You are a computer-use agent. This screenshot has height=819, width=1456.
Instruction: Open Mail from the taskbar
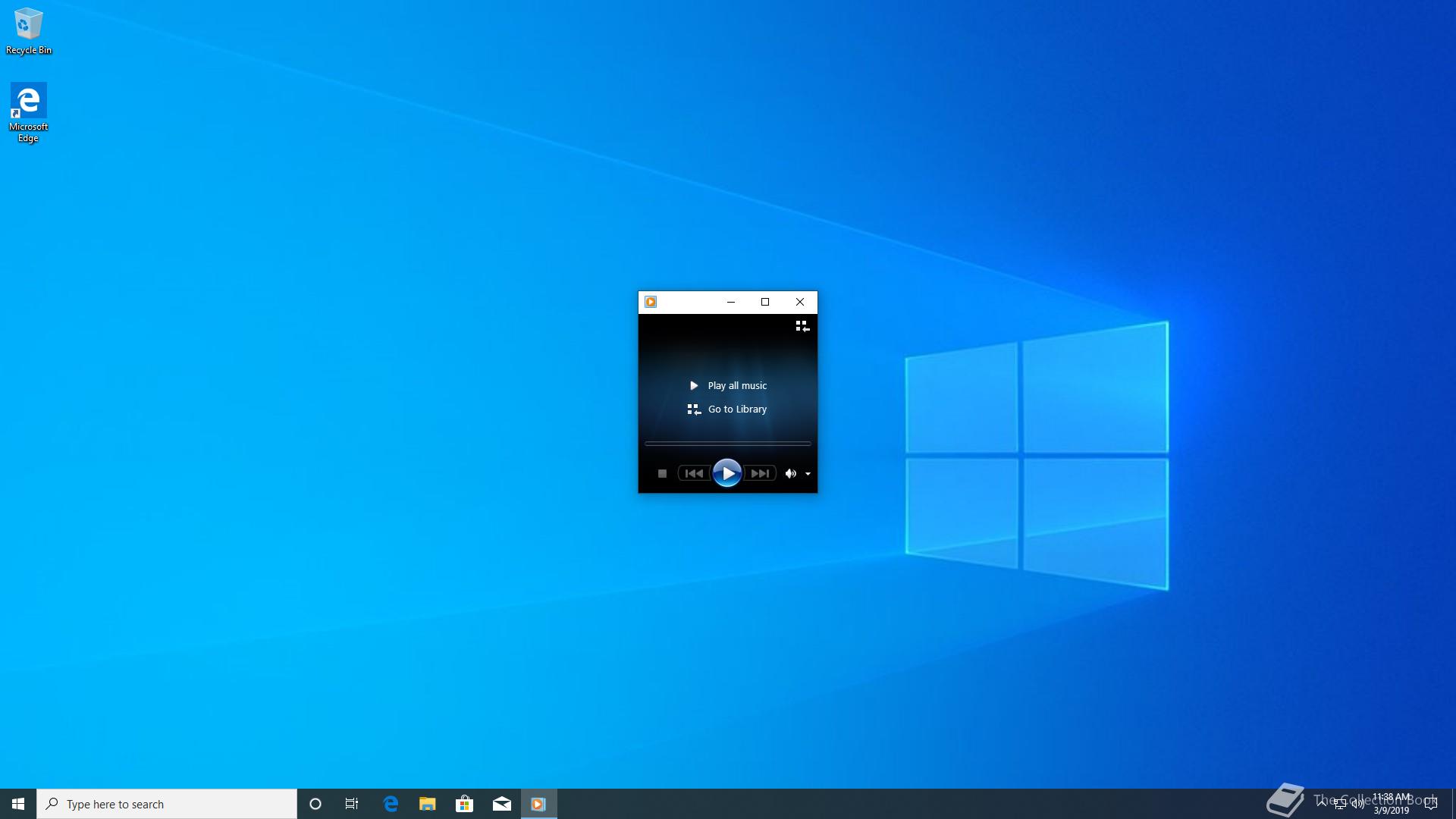[x=502, y=804]
